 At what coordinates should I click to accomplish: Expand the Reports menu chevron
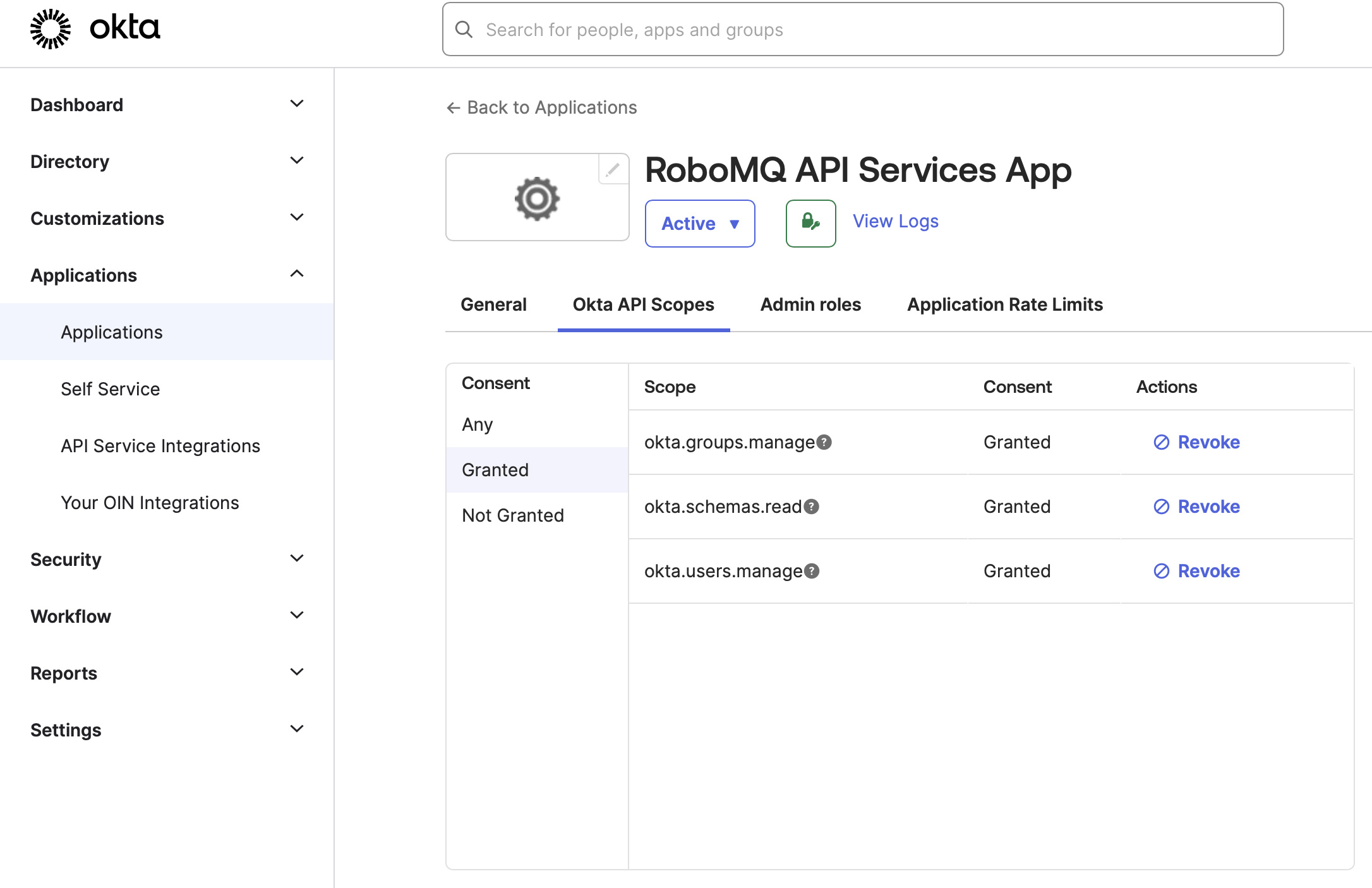coord(296,672)
